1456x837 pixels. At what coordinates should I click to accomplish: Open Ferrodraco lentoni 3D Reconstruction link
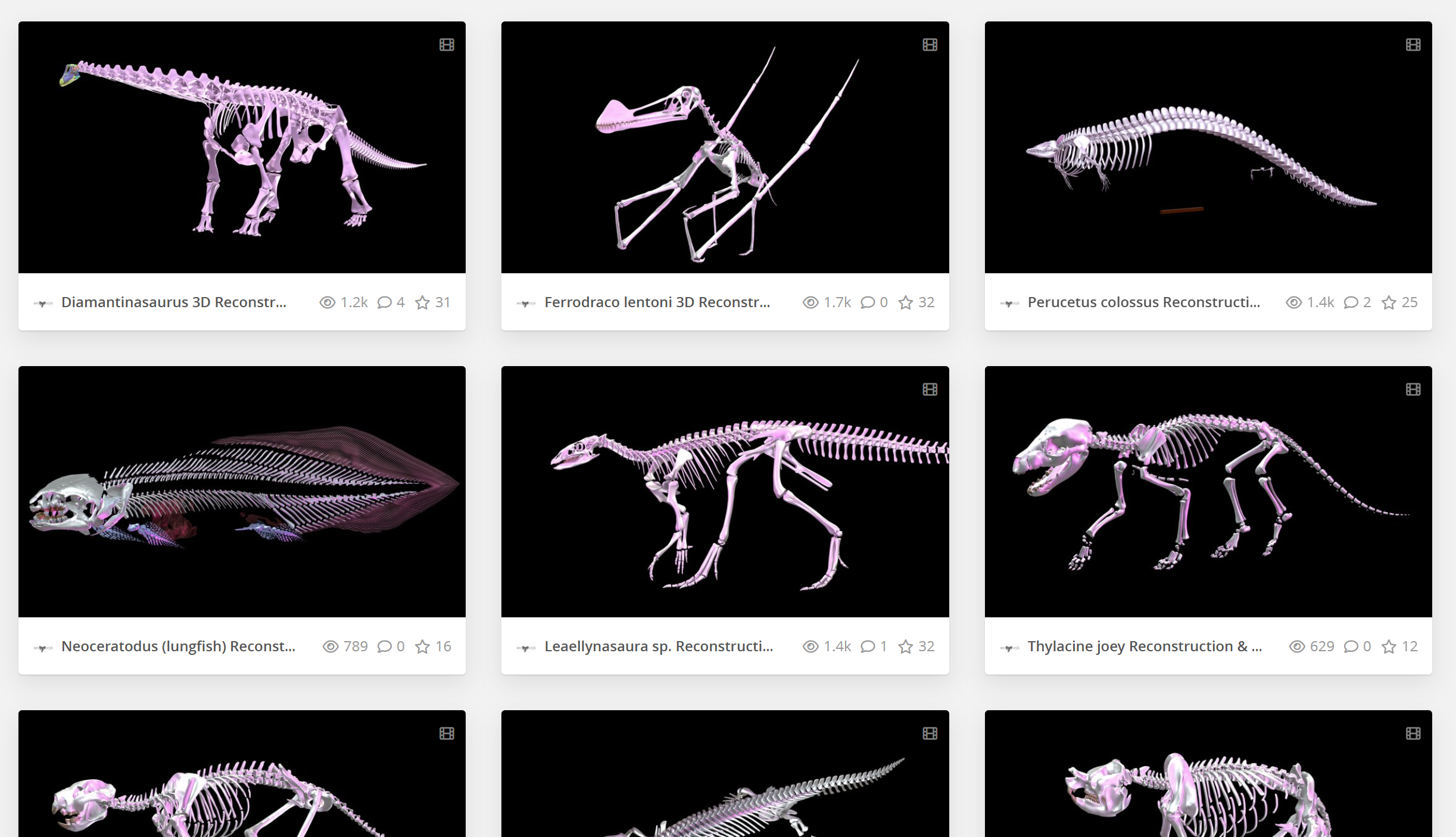(657, 302)
